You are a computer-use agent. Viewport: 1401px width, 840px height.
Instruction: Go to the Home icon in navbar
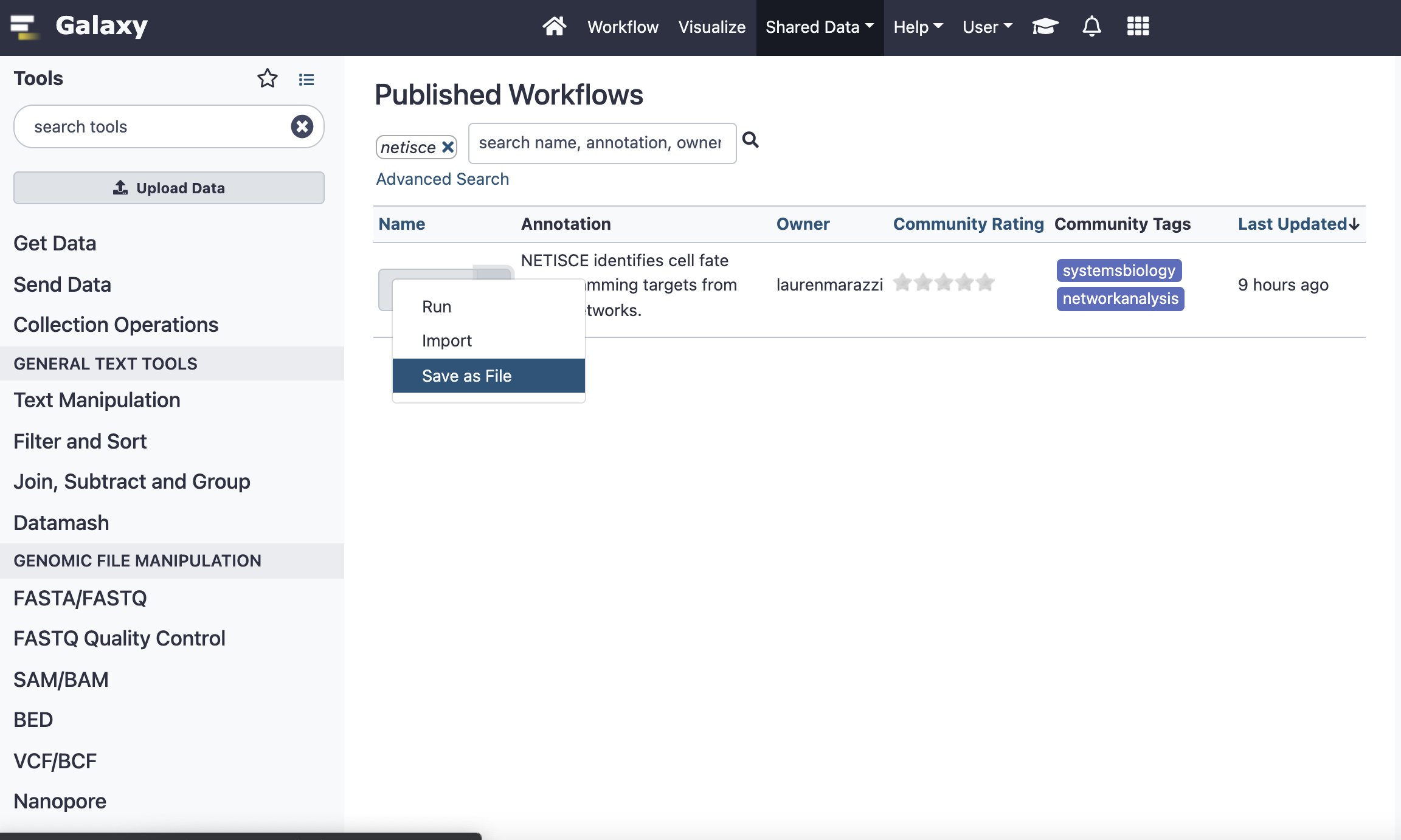point(554,27)
